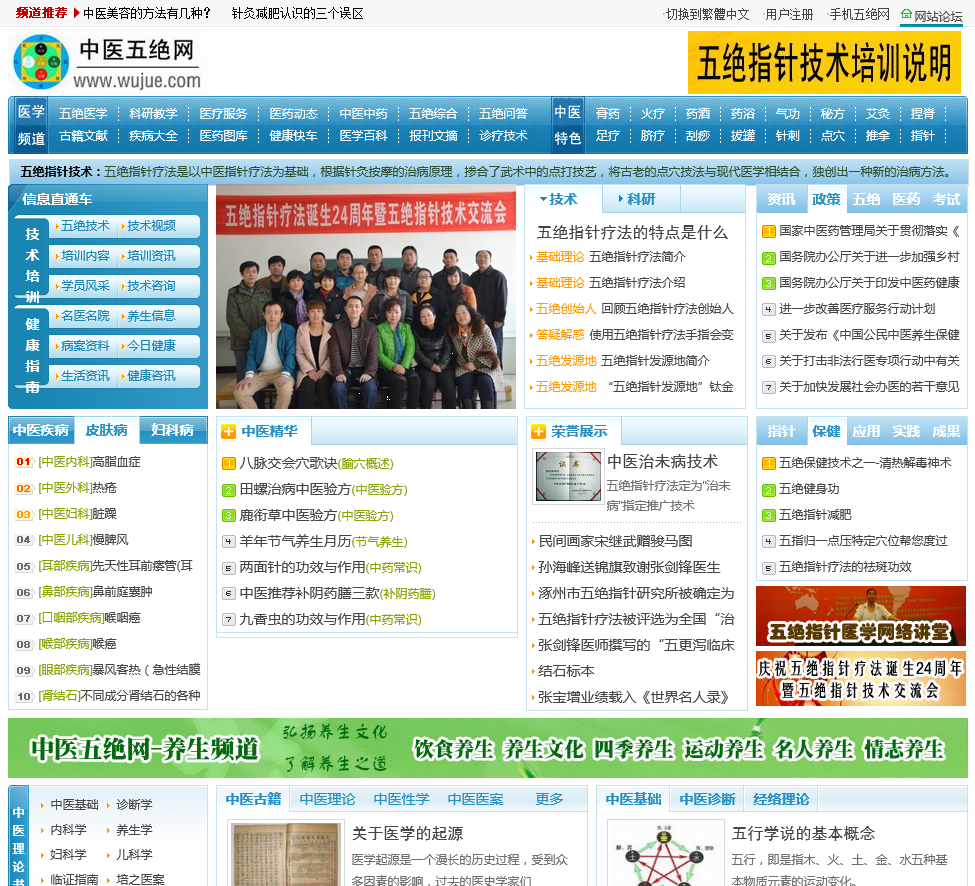This screenshot has width=975, height=886.
Task: Click the 培训资讯 sidebar button
Action: click(x=151, y=256)
